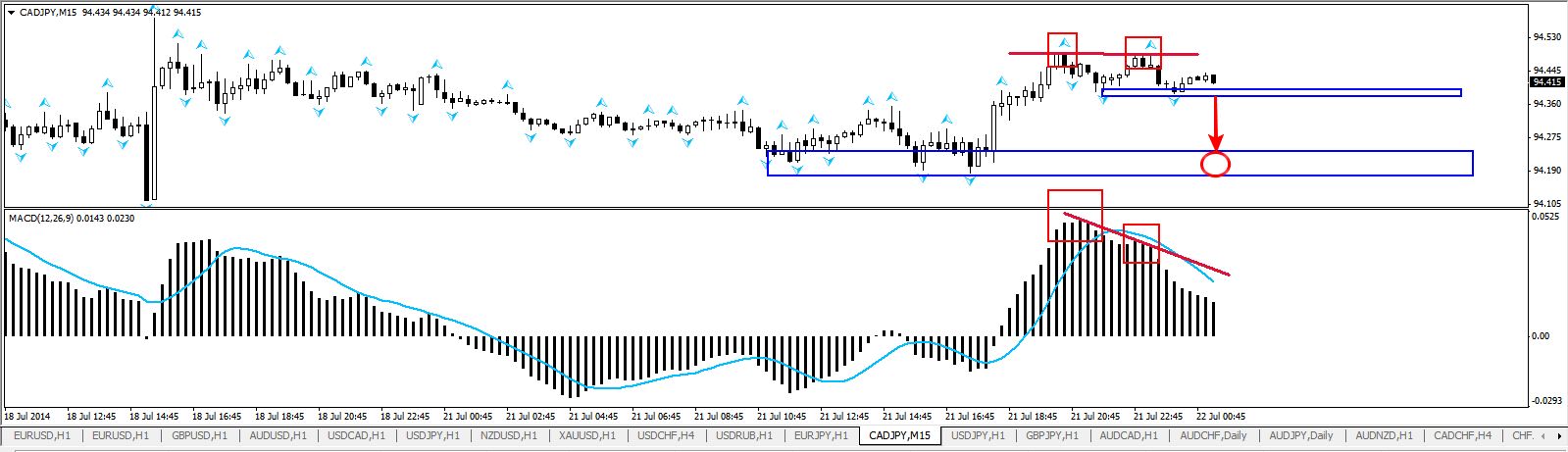Go to the GBPJPY,H1 chart tab

1052,435
